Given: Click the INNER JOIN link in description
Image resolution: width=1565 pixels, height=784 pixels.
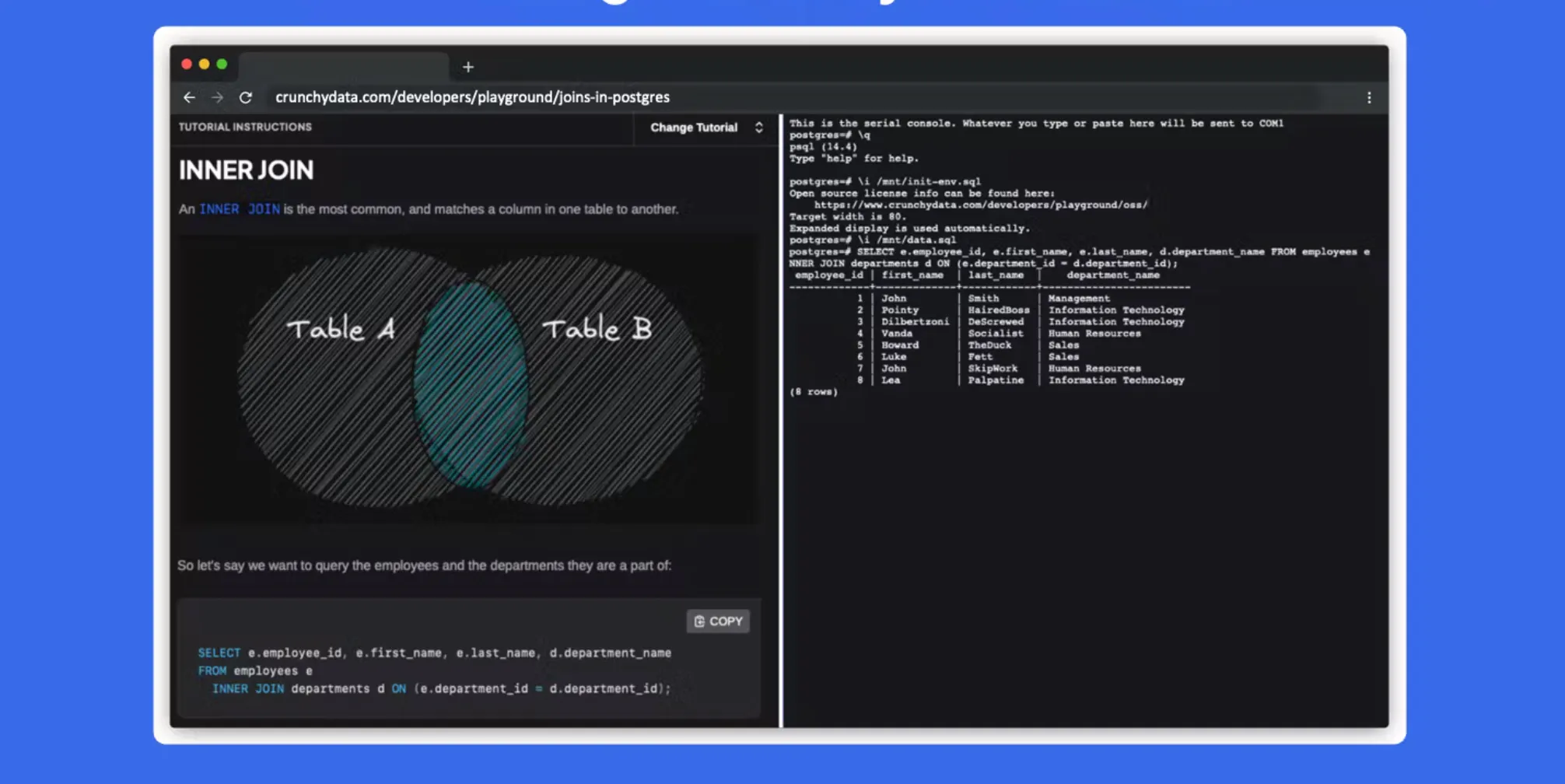Looking at the screenshot, I should (240, 209).
